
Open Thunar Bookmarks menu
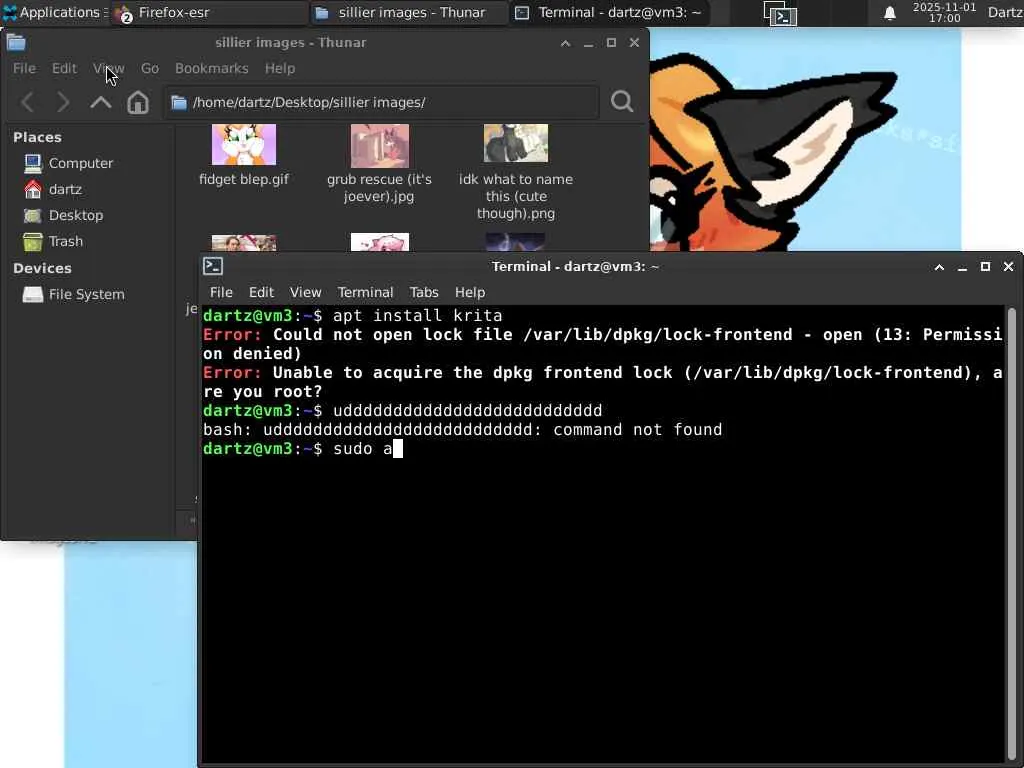click(x=212, y=68)
